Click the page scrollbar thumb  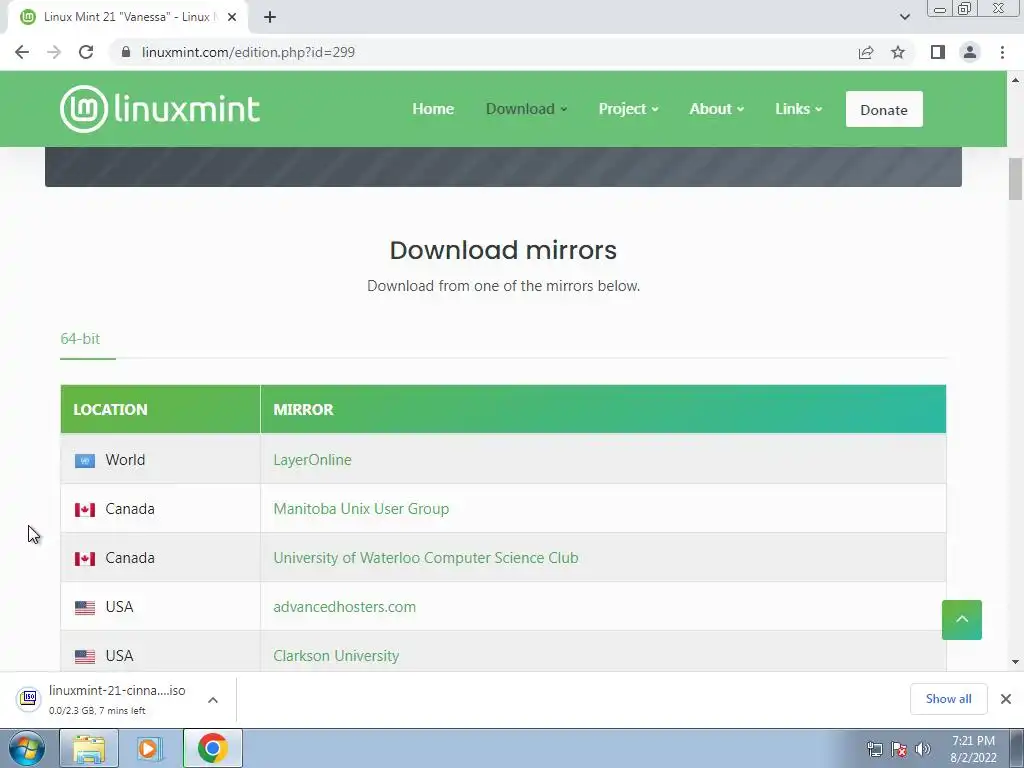pyautogui.click(x=1015, y=179)
